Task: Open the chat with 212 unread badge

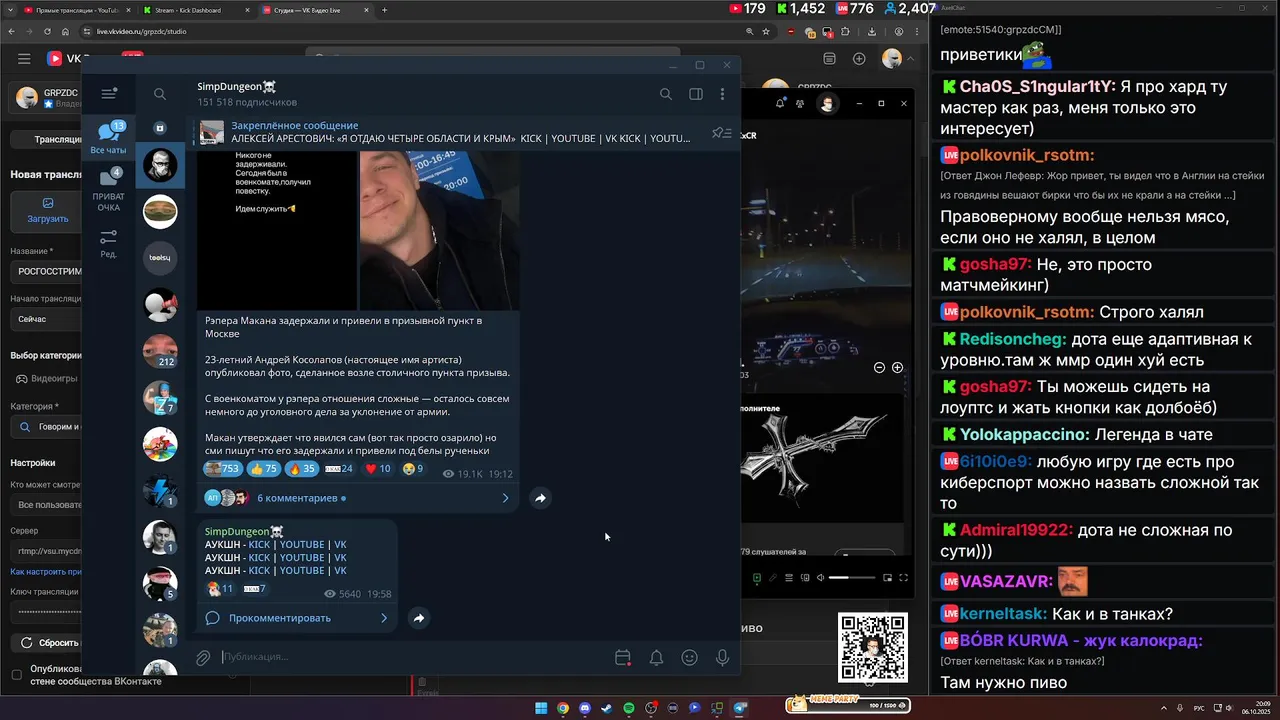Action: [160, 351]
